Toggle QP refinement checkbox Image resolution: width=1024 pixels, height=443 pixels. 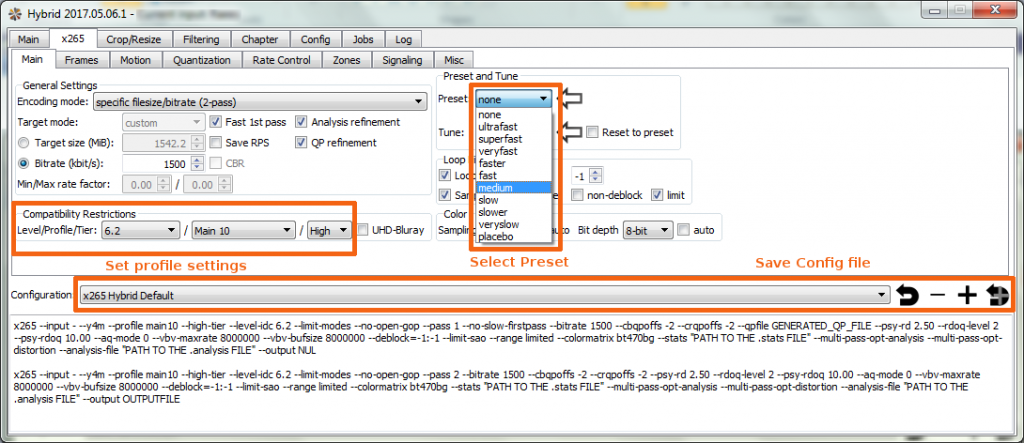pyautogui.click(x=301, y=142)
